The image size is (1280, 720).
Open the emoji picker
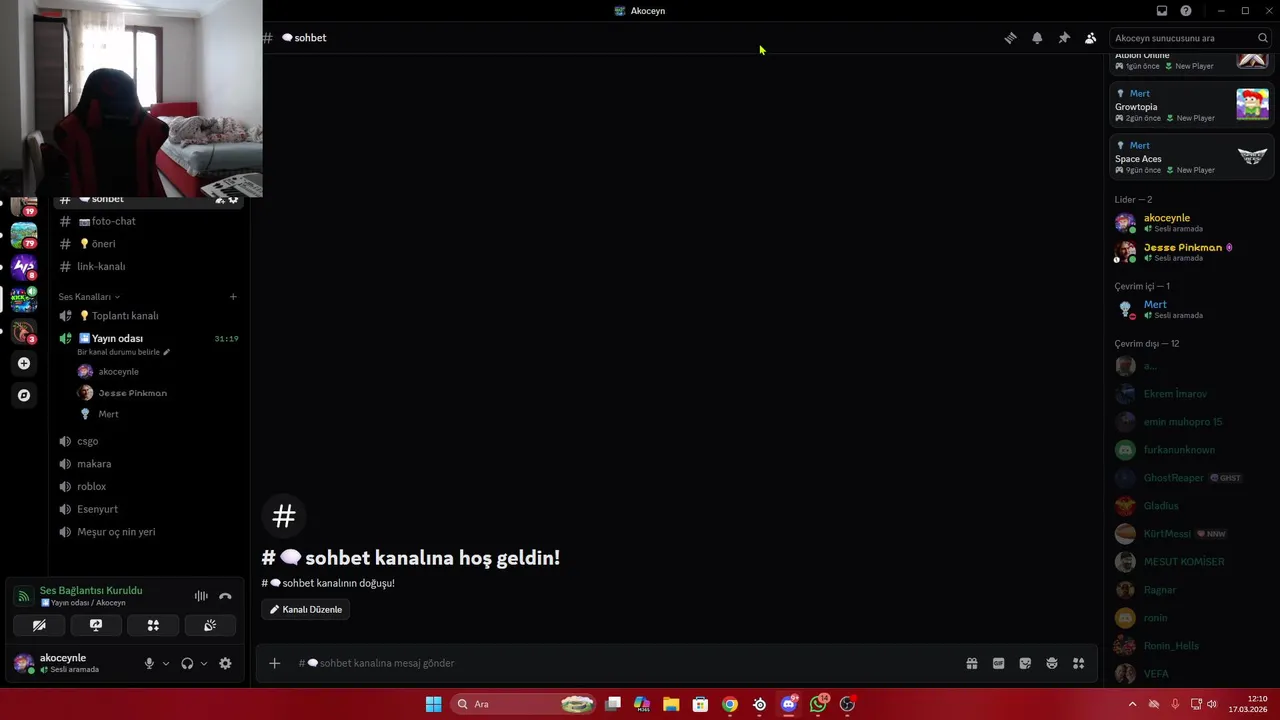[1052, 663]
